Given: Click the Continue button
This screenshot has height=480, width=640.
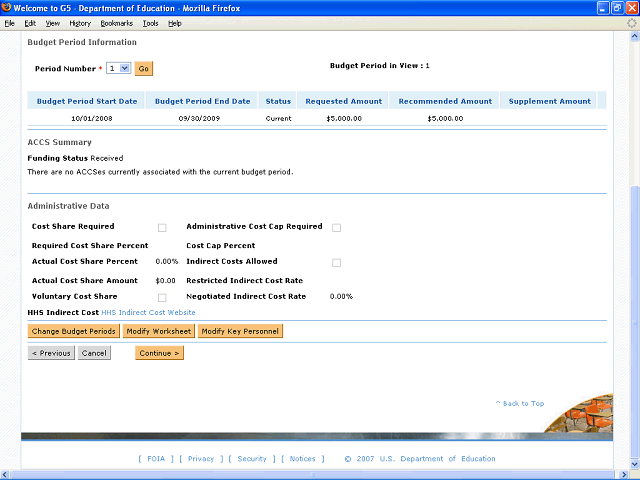Looking at the screenshot, I should [160, 353].
